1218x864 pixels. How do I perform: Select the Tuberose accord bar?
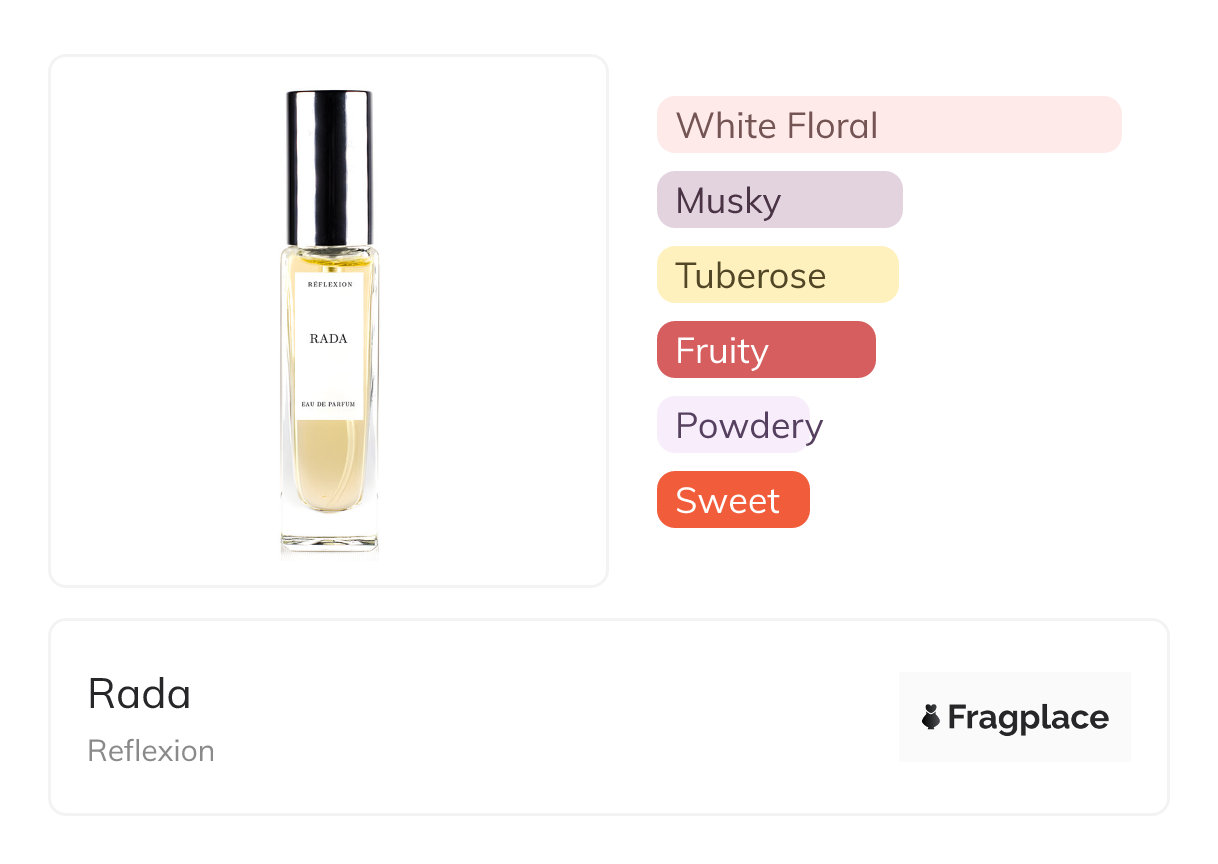coord(778,275)
